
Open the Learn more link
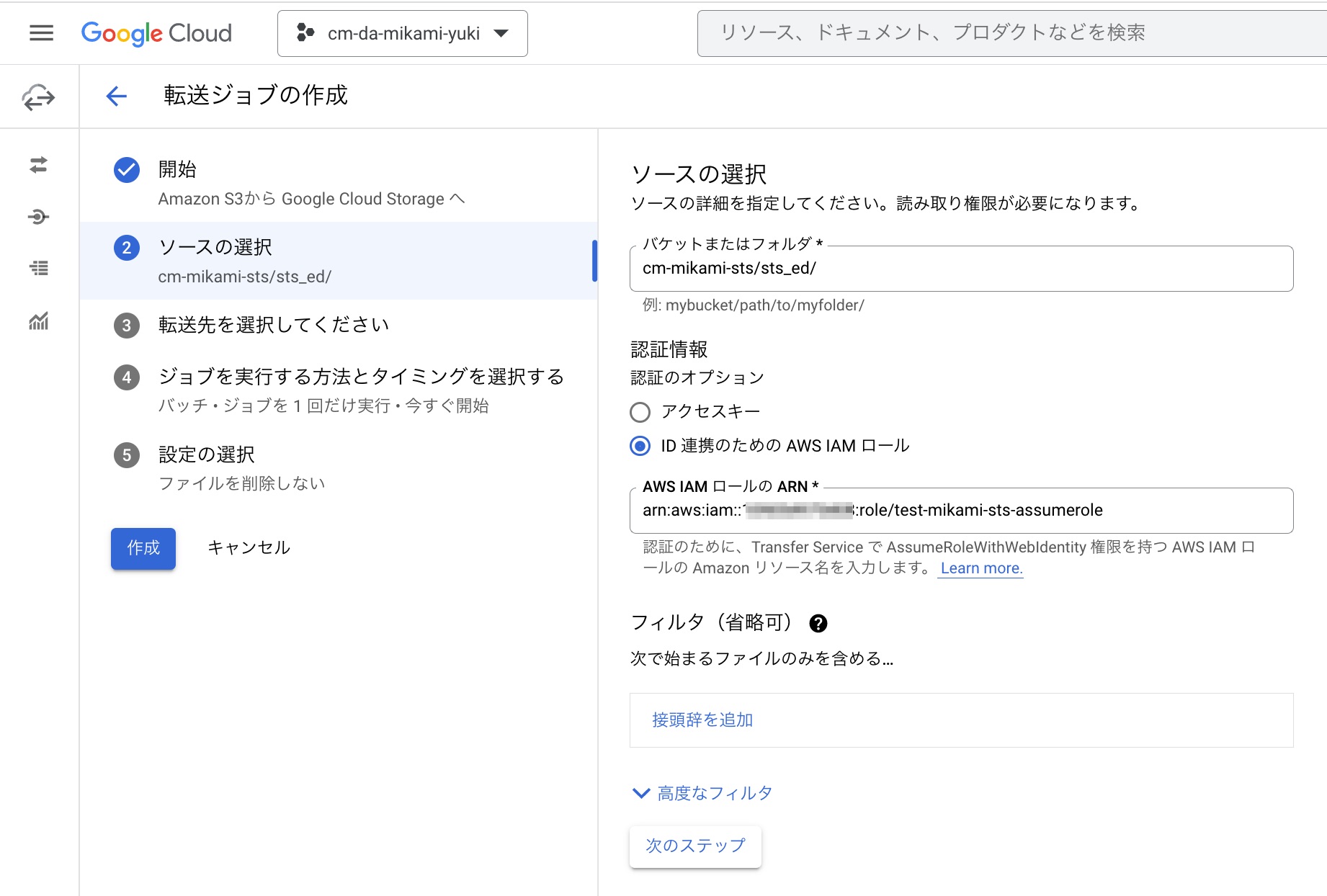tap(980, 568)
